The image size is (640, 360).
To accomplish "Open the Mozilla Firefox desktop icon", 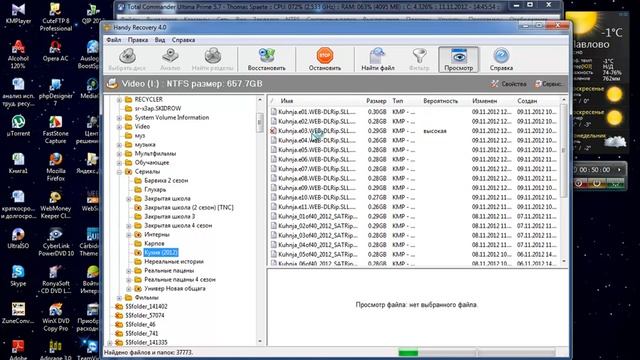I will coord(56,167).
